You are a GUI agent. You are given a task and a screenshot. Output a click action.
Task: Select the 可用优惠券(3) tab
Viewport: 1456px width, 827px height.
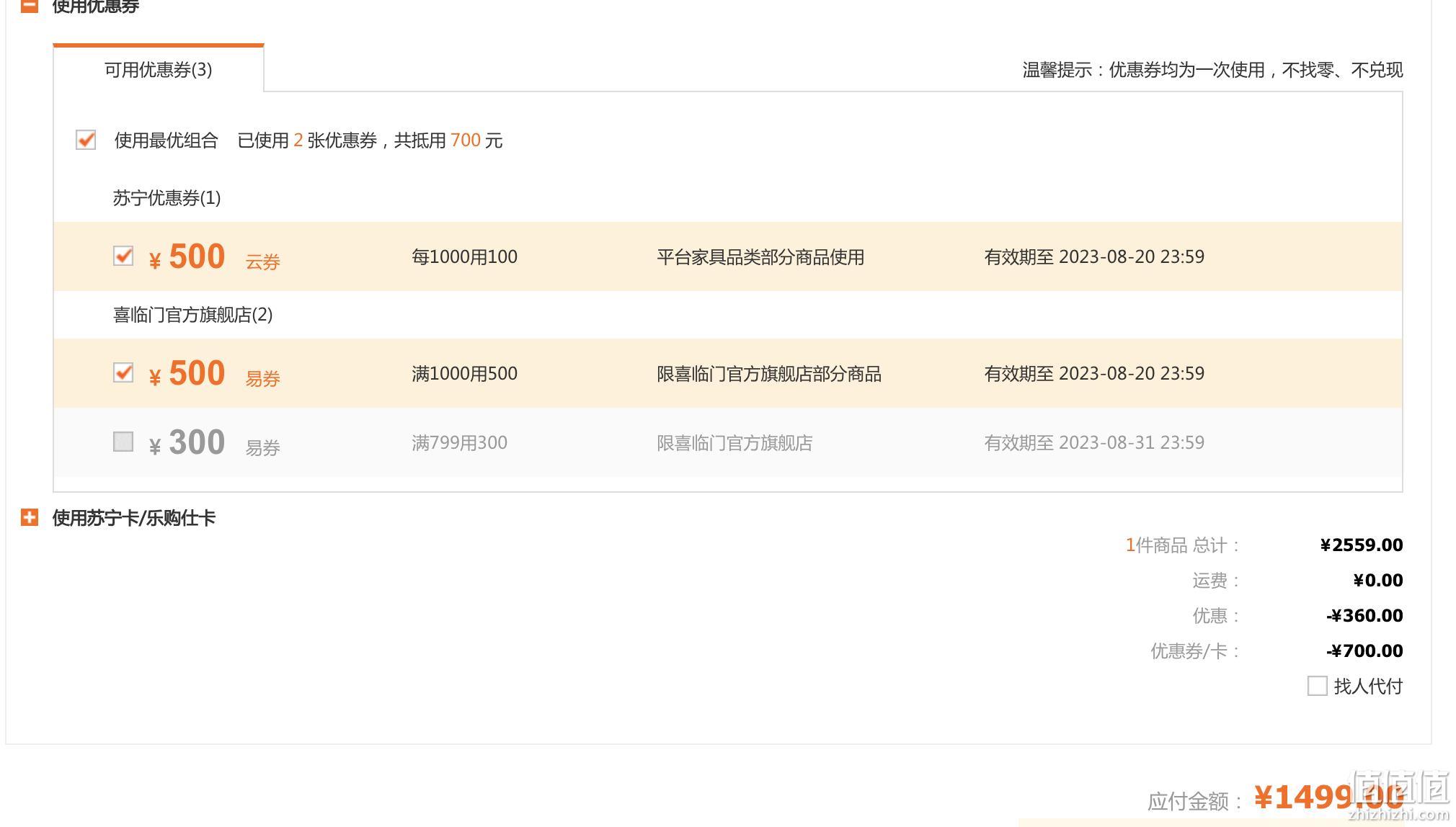click(x=159, y=69)
